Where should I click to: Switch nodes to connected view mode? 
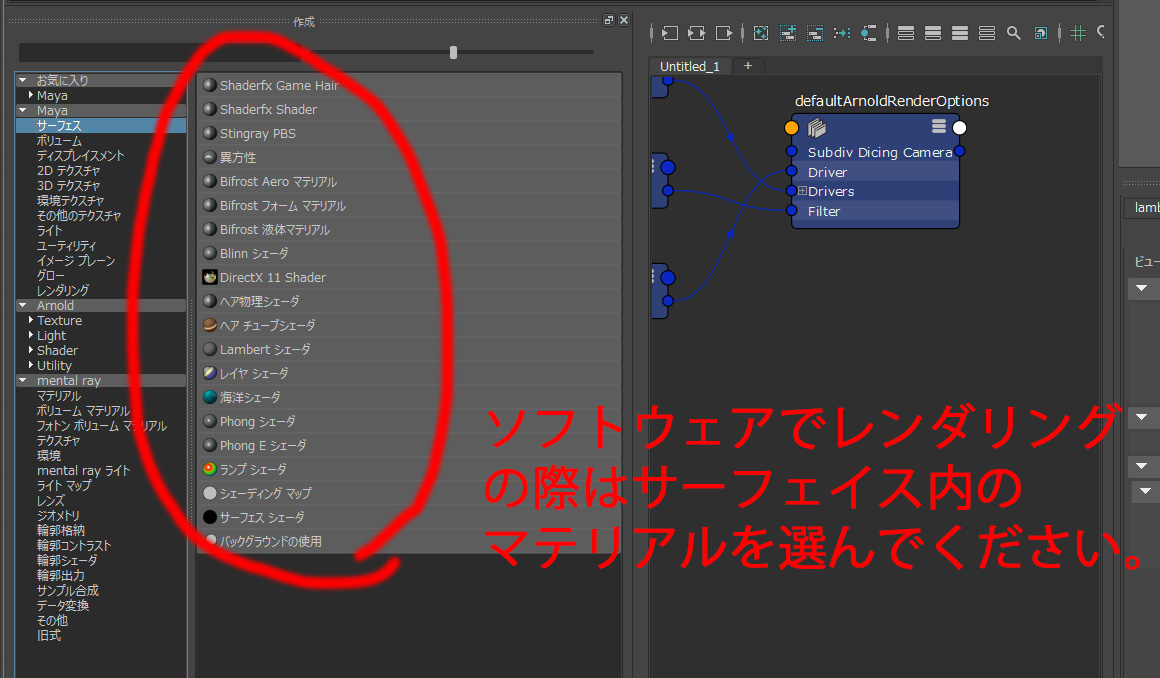pyautogui.click(x=933, y=33)
